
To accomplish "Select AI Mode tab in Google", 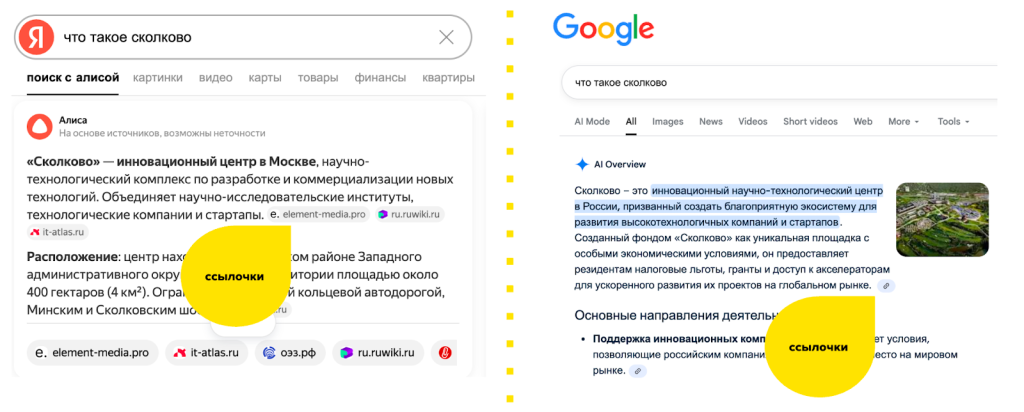I will pos(591,122).
